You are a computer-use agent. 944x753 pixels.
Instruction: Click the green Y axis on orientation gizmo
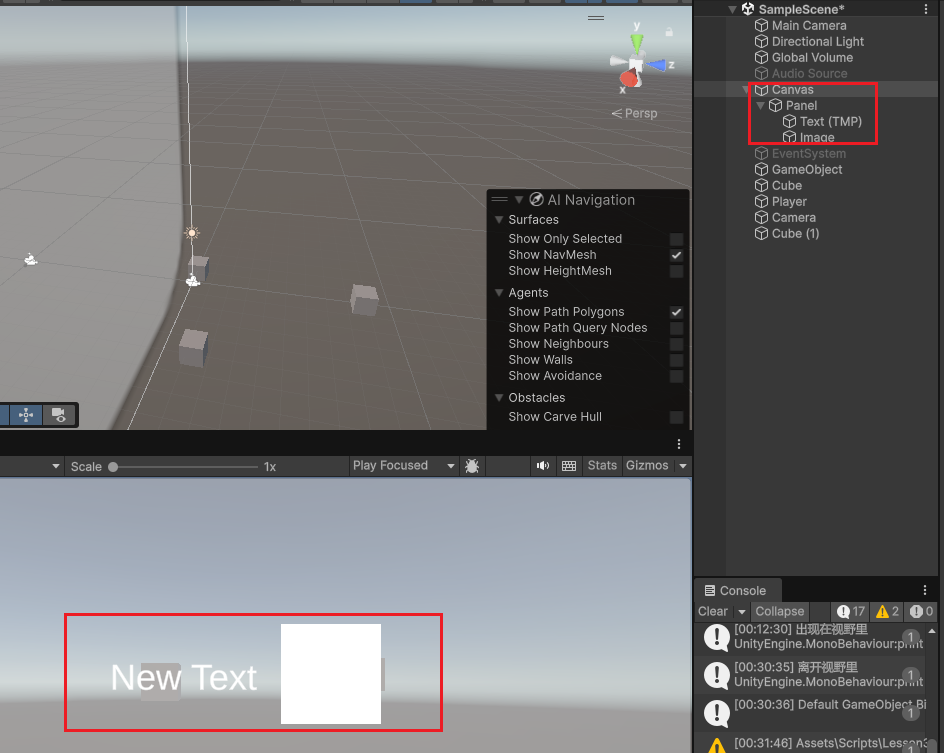coord(637,42)
